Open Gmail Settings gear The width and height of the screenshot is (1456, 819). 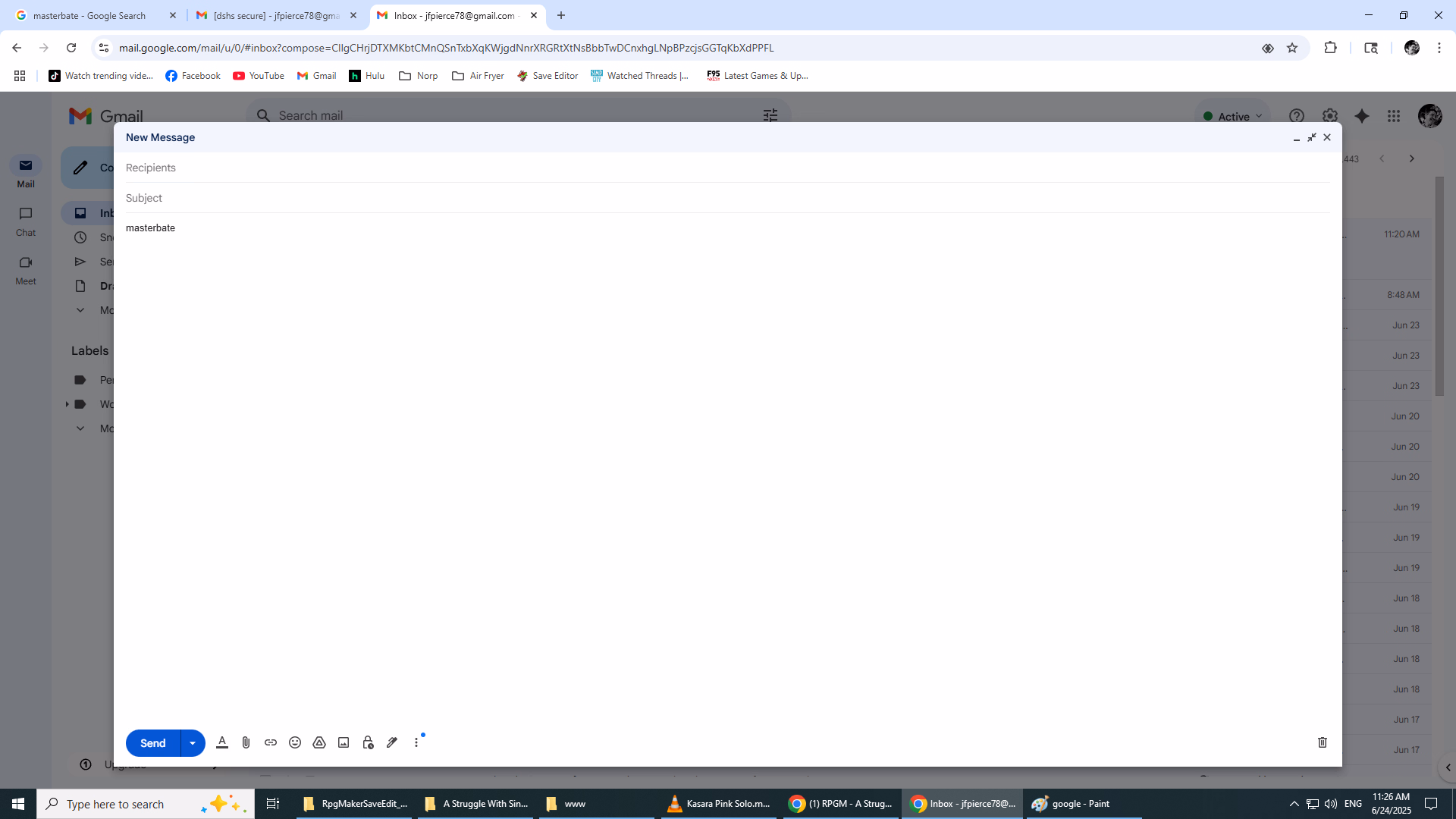click(x=1330, y=116)
